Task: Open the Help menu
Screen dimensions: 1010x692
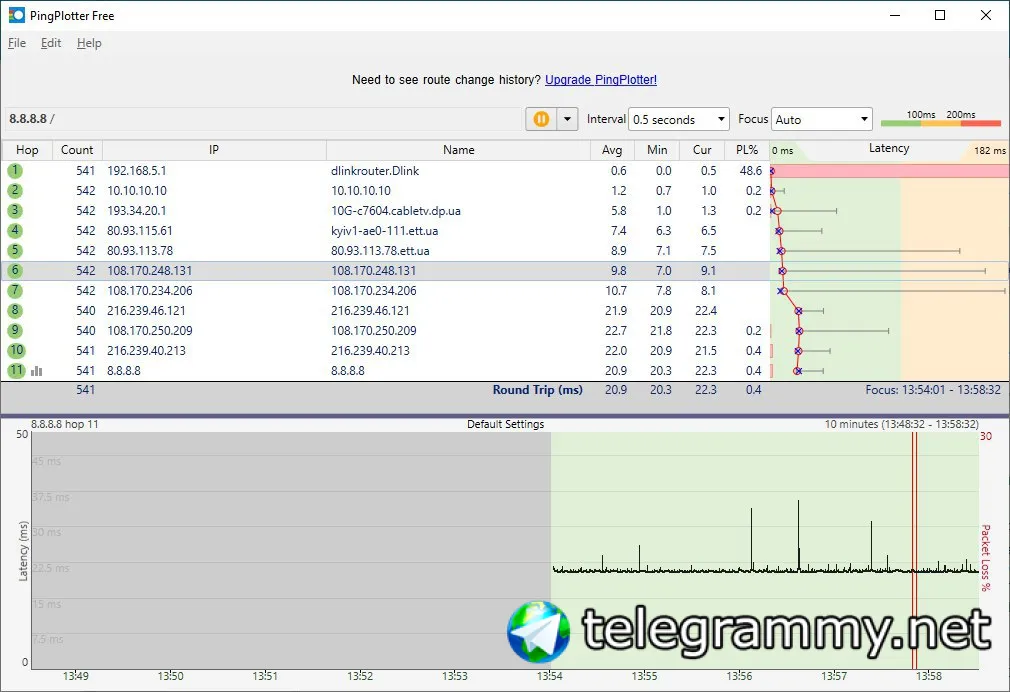Action: 89,43
